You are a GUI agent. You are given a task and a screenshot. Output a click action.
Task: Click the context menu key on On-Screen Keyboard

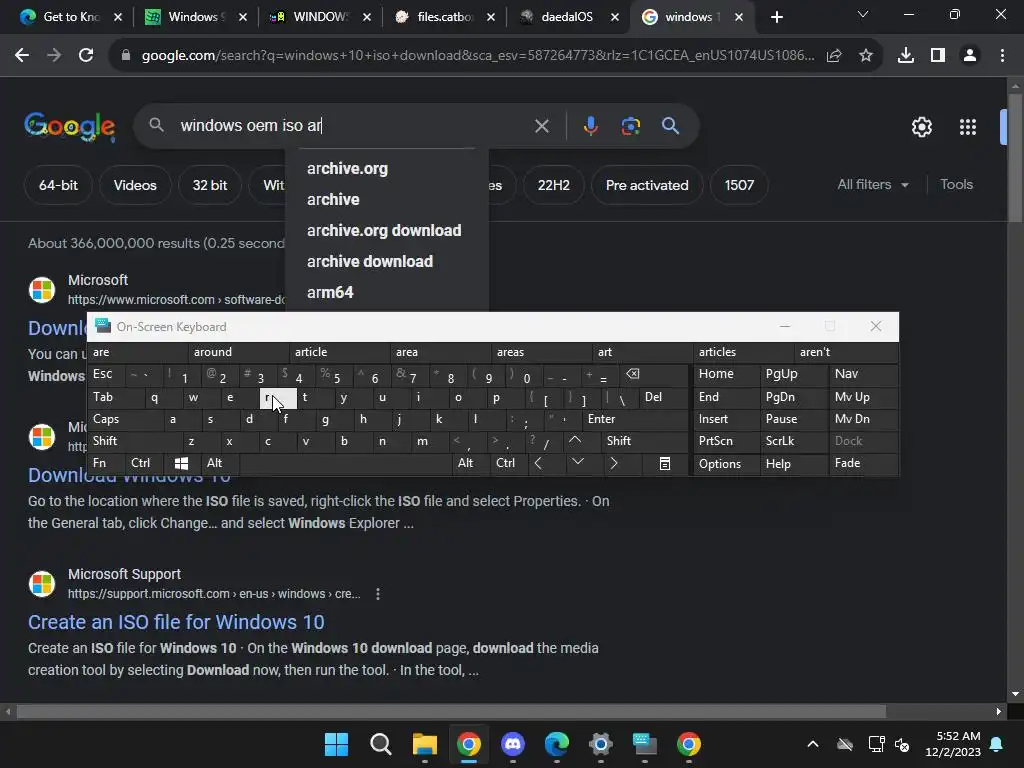[665, 463]
